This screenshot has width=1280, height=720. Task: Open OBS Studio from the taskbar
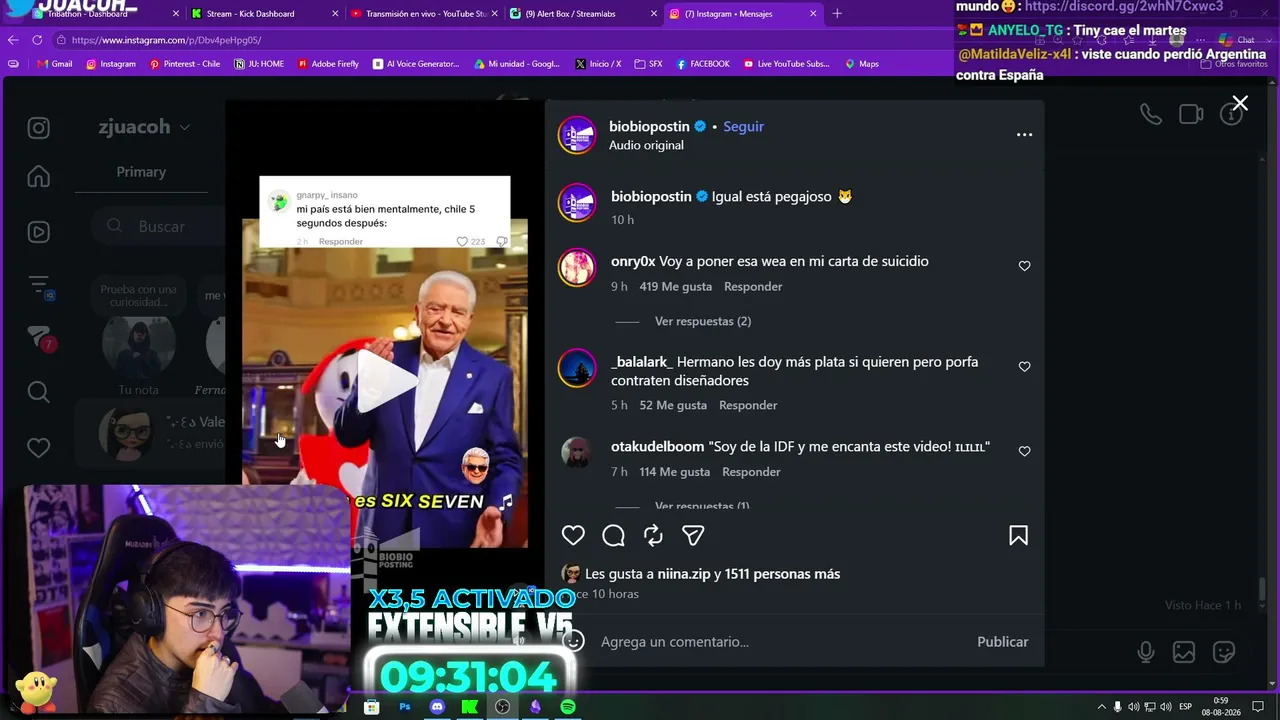pos(502,707)
